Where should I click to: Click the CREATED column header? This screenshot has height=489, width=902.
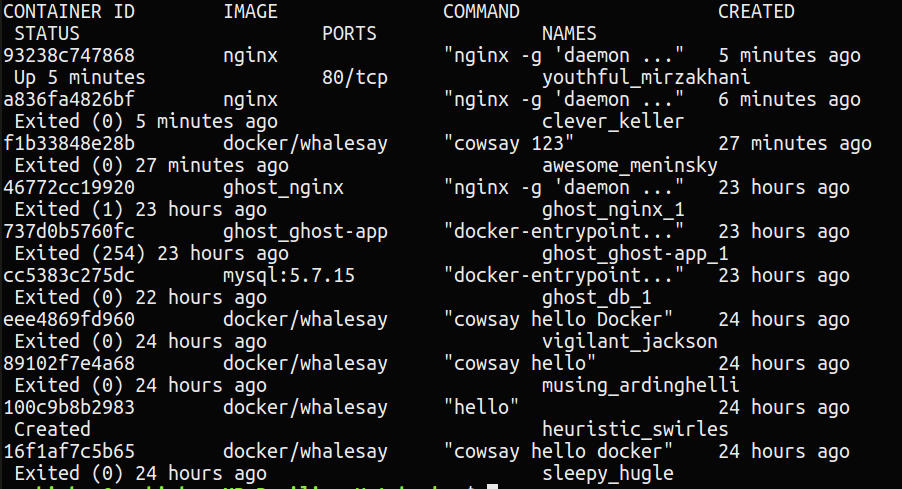[756, 12]
